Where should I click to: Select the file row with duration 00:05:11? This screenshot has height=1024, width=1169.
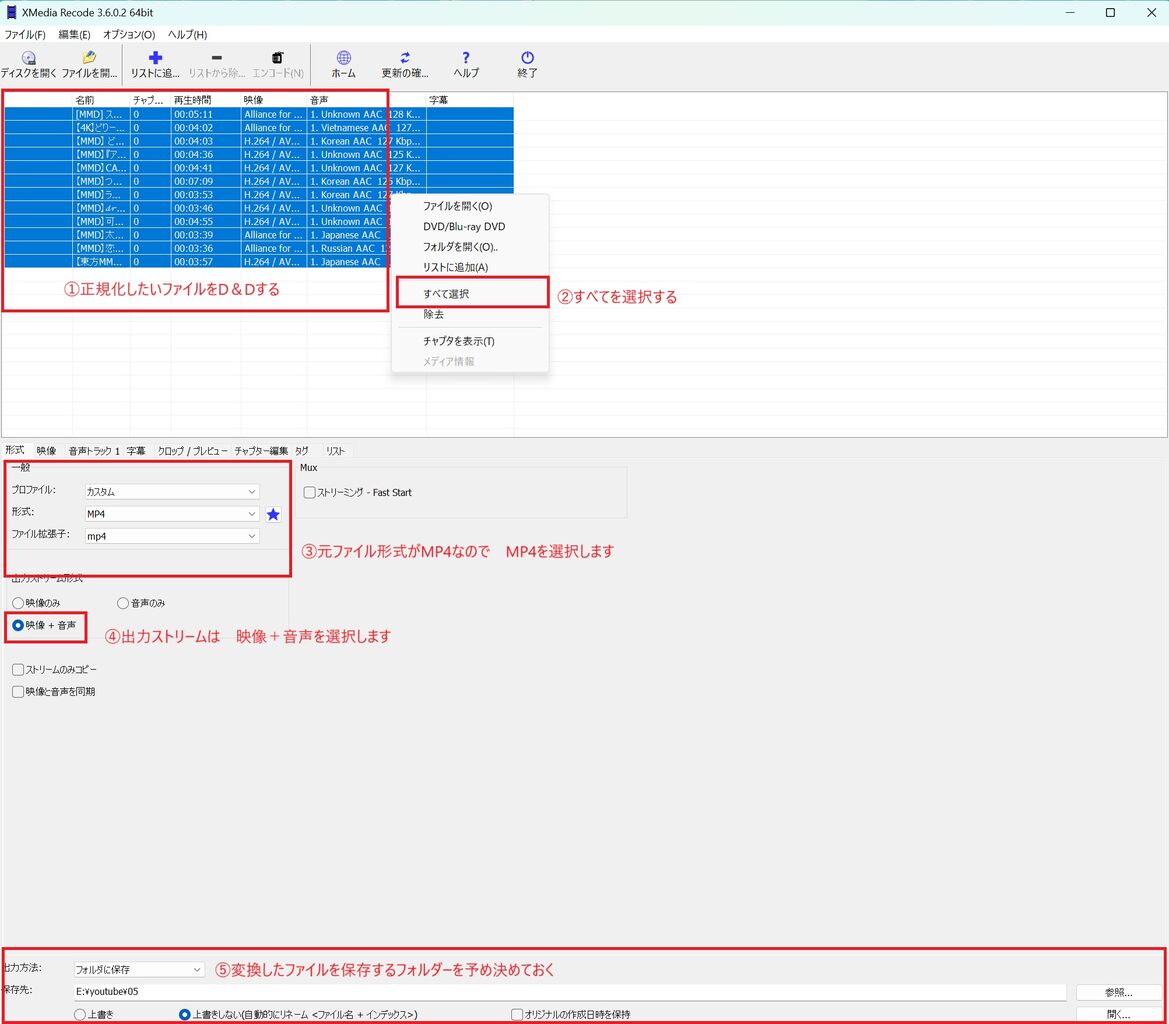259,115
